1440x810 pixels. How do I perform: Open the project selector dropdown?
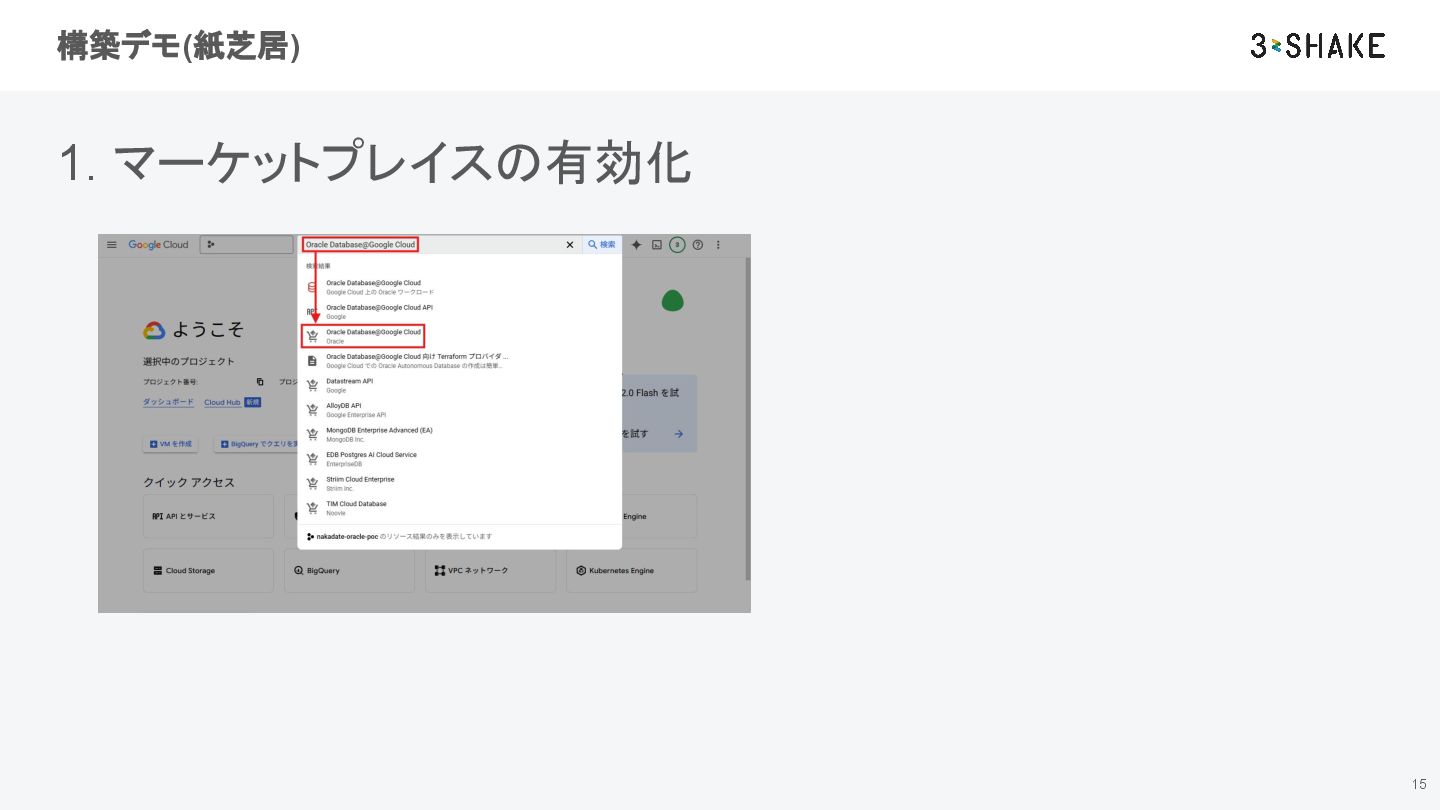(x=246, y=245)
